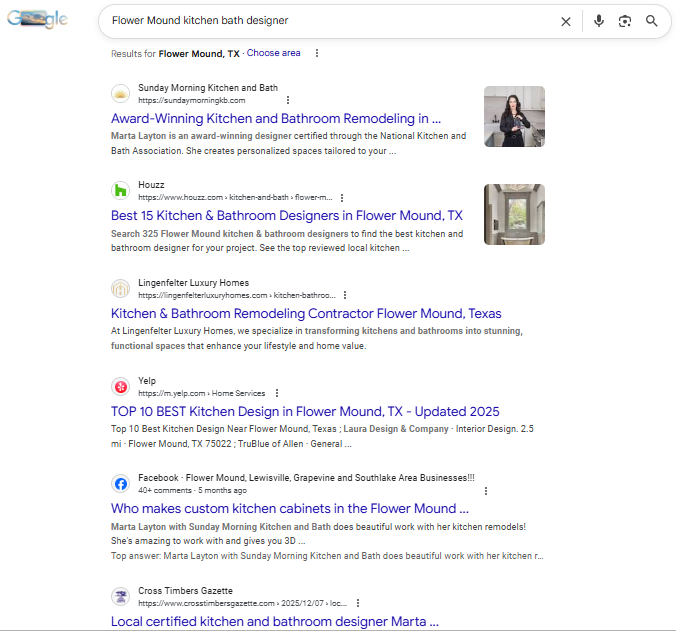The image size is (676, 631).
Task: Open Kitchen & Bathroom Remodeling Contractor link
Action: point(306,313)
